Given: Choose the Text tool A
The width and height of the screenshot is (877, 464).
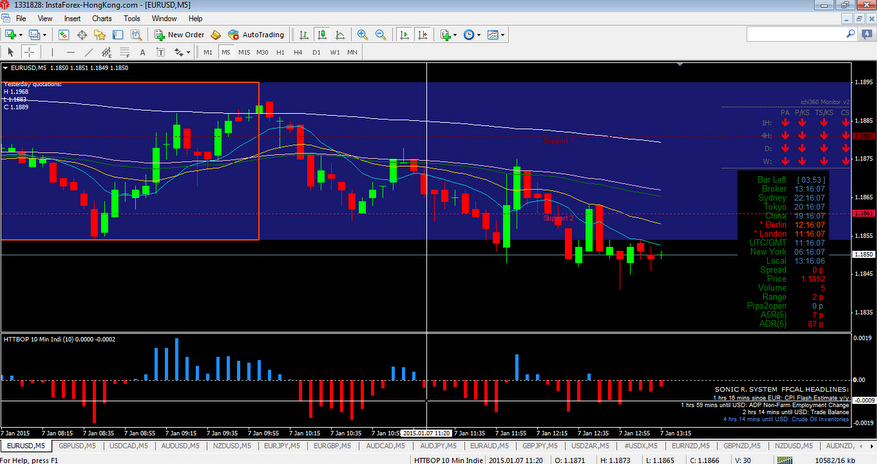Looking at the screenshot, I should point(143,52).
